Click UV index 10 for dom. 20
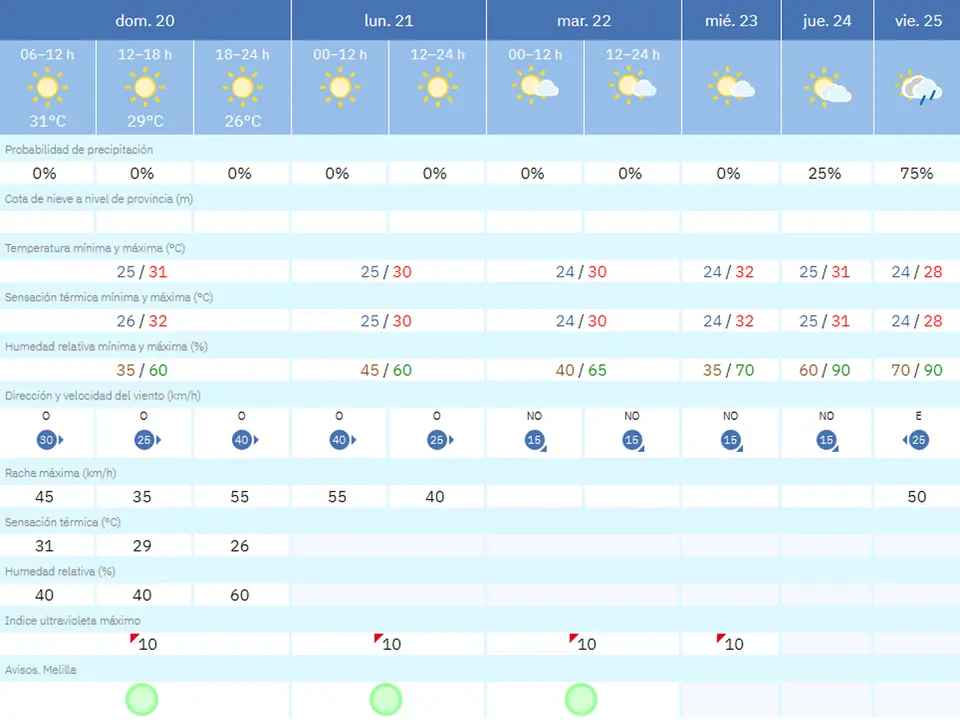 [x=148, y=644]
